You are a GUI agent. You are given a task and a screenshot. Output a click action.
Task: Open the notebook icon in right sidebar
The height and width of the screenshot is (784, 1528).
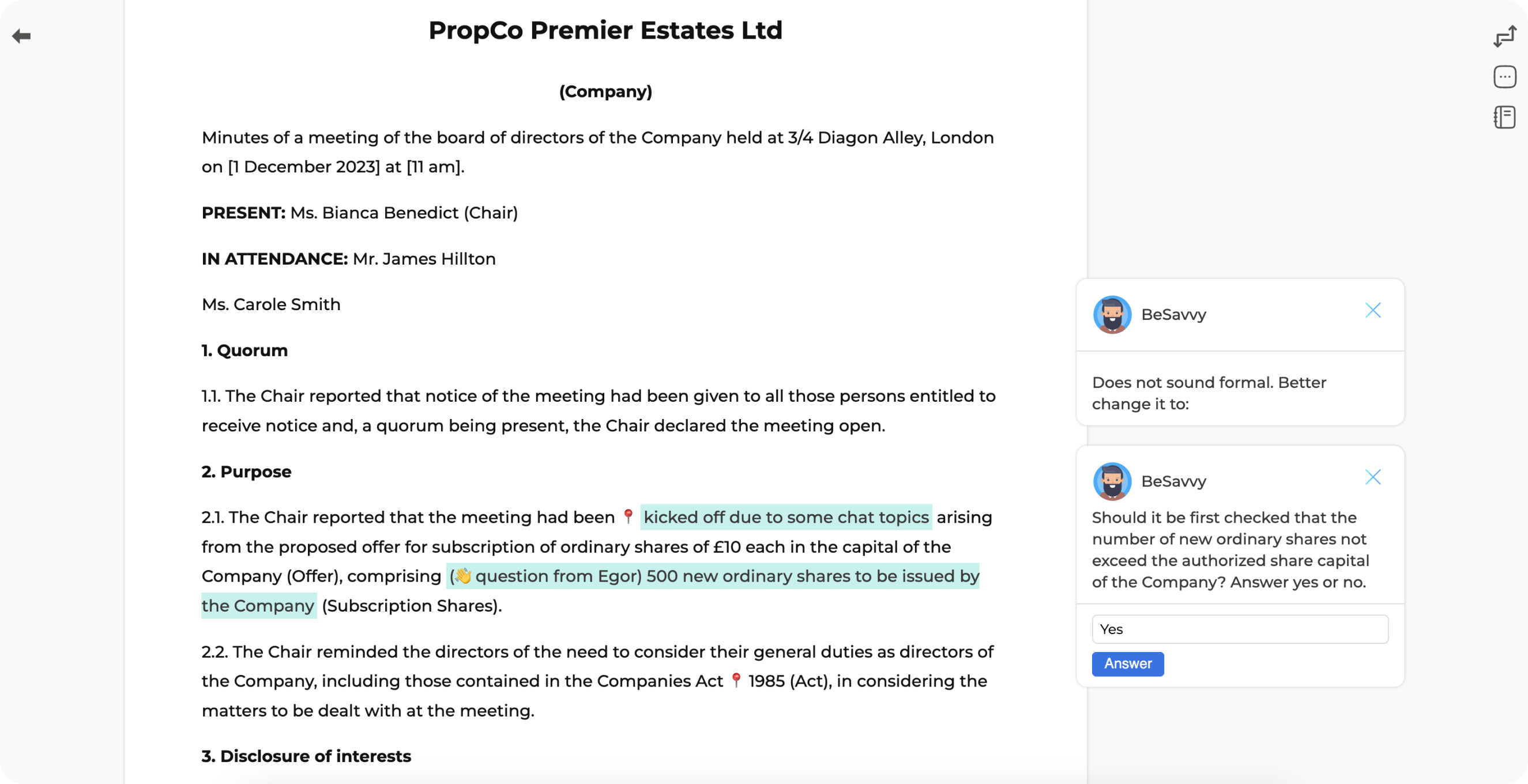(x=1505, y=118)
